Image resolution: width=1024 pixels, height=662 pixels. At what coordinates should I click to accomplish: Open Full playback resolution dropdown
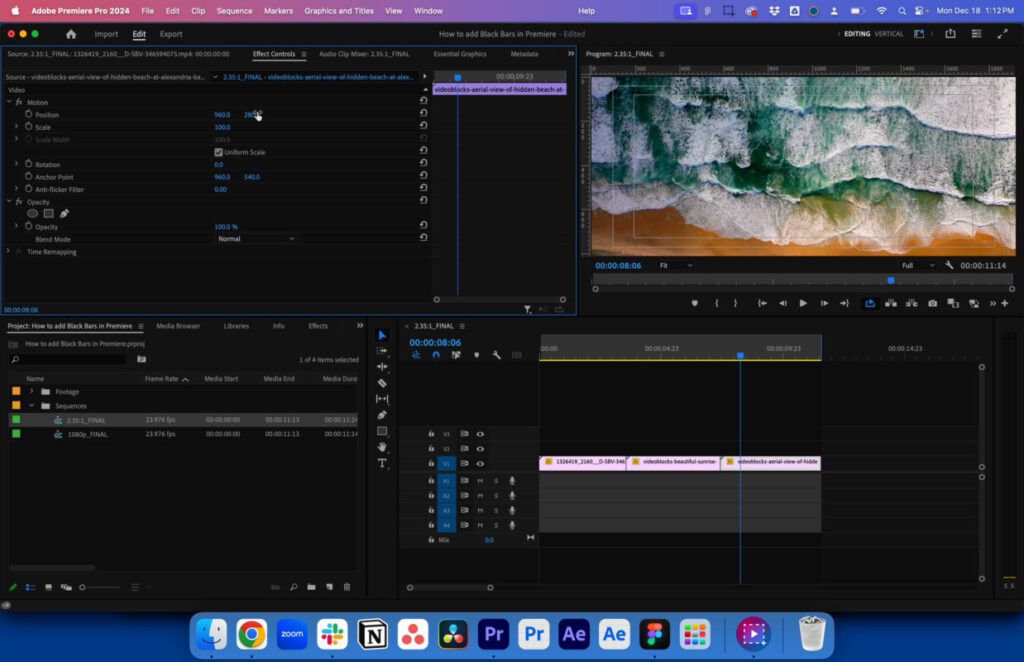pos(918,266)
